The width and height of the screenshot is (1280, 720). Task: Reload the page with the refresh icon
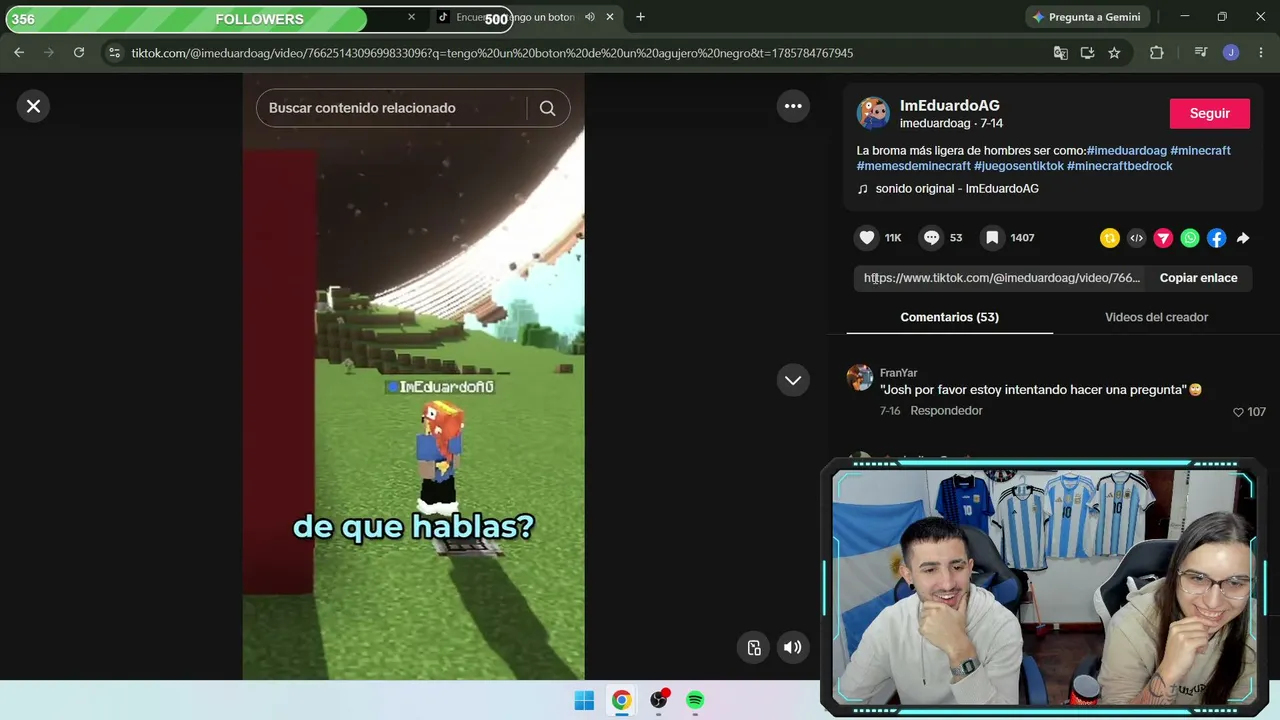click(79, 53)
